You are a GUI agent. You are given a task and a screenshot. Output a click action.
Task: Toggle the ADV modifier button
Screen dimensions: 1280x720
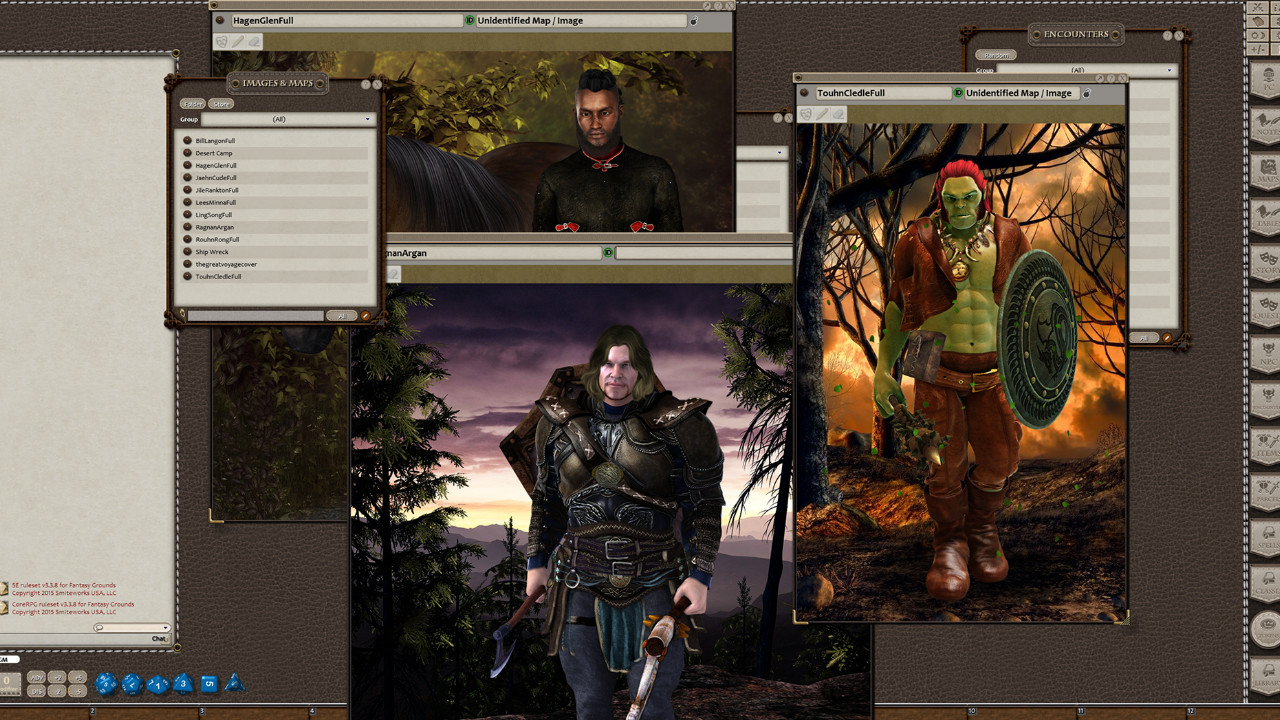point(36,677)
